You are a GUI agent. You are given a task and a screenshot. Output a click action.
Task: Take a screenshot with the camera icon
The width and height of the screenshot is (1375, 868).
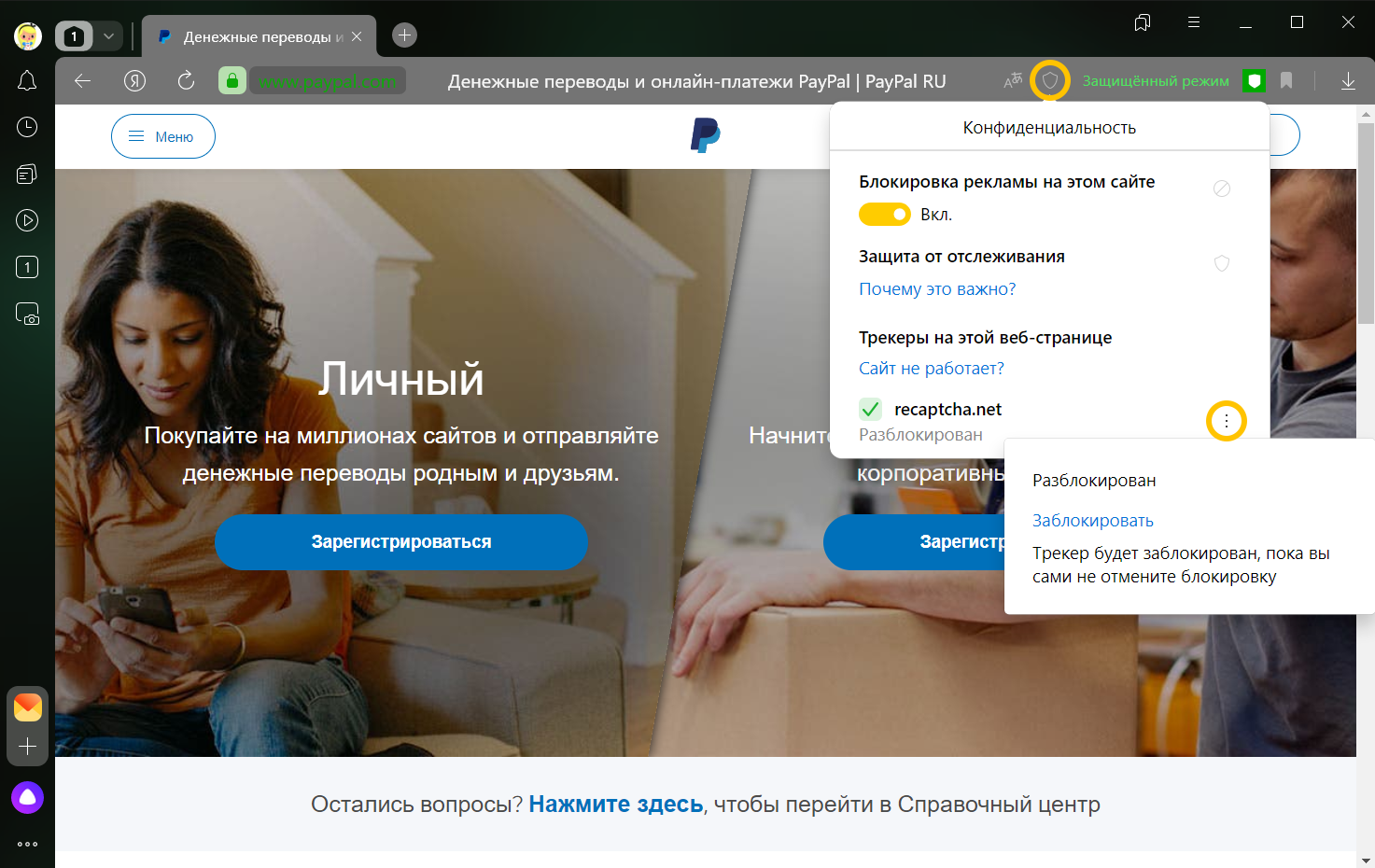[x=27, y=314]
